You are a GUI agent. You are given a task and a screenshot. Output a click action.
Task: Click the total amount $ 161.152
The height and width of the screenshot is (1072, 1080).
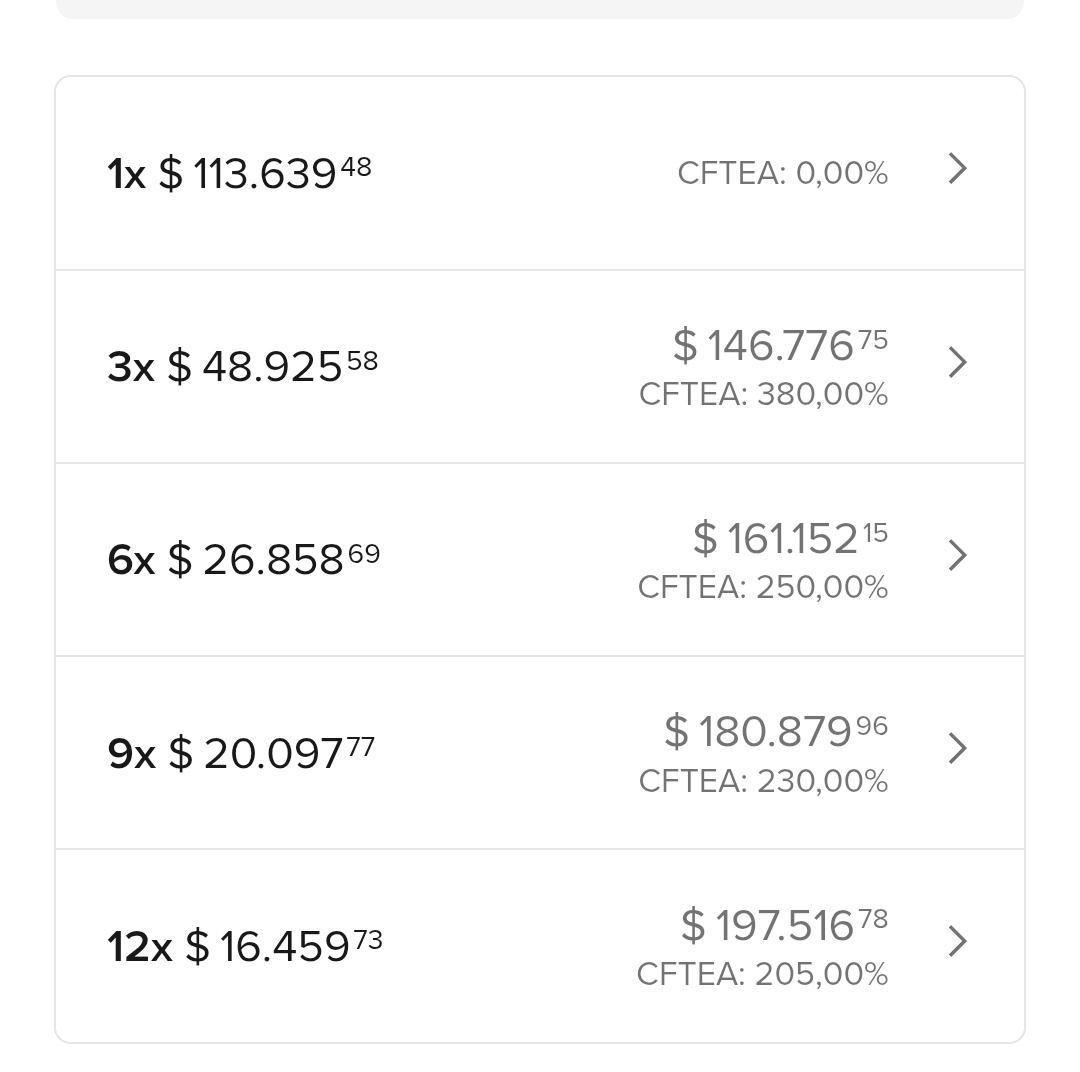790,537
